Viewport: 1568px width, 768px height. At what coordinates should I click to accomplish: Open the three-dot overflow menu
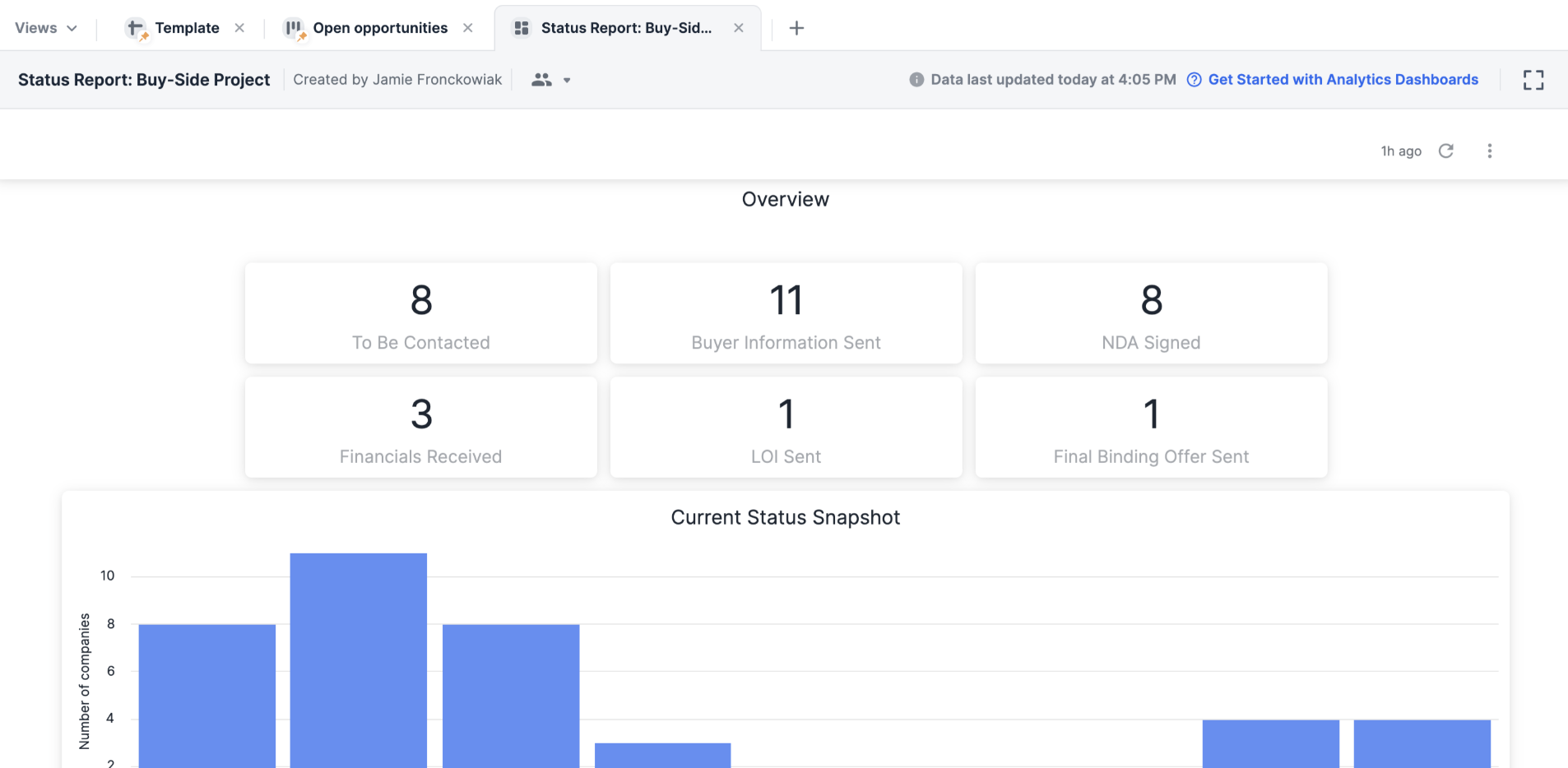(1490, 150)
